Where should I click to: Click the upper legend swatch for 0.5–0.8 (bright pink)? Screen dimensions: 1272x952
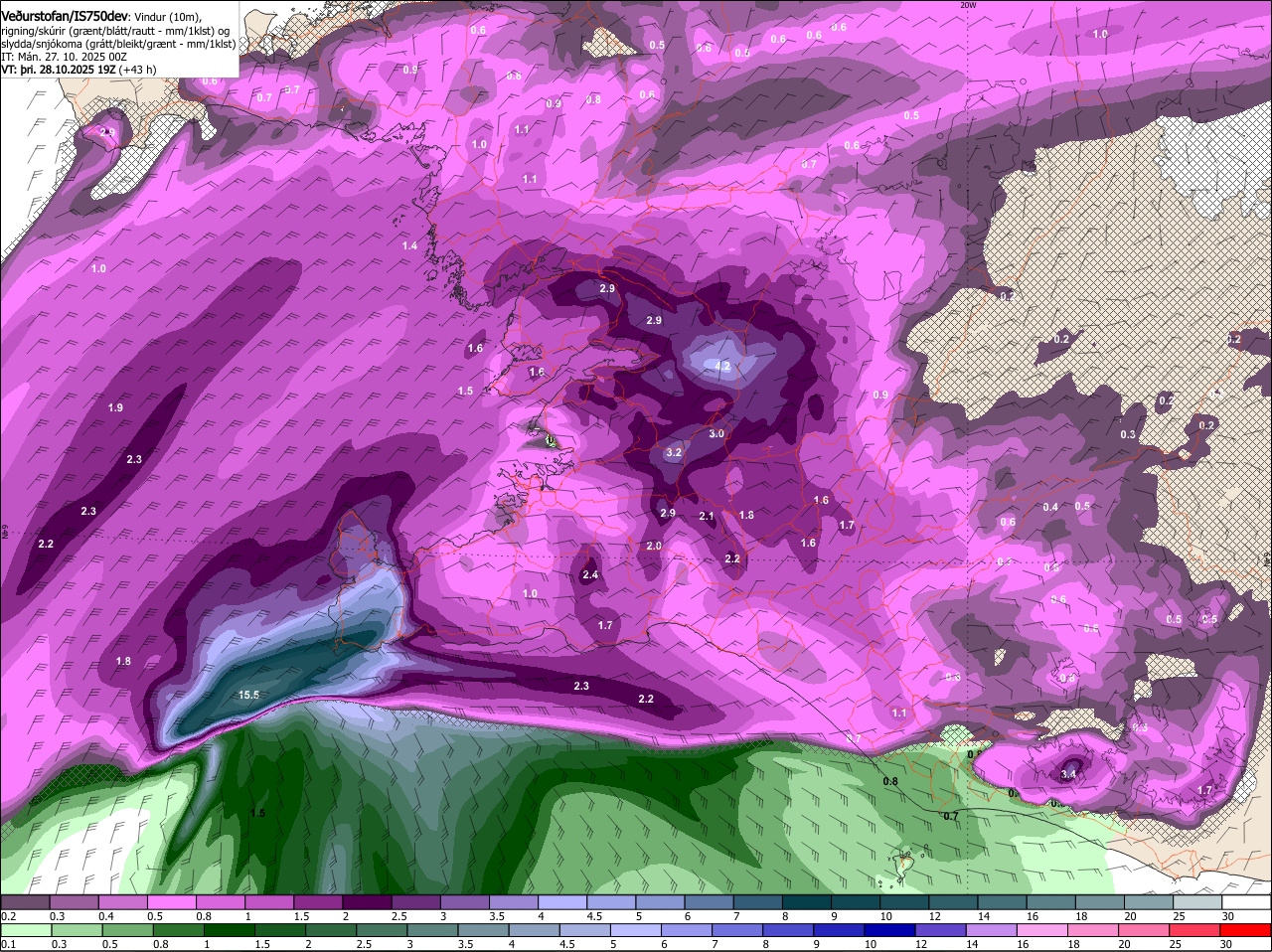[x=172, y=902]
